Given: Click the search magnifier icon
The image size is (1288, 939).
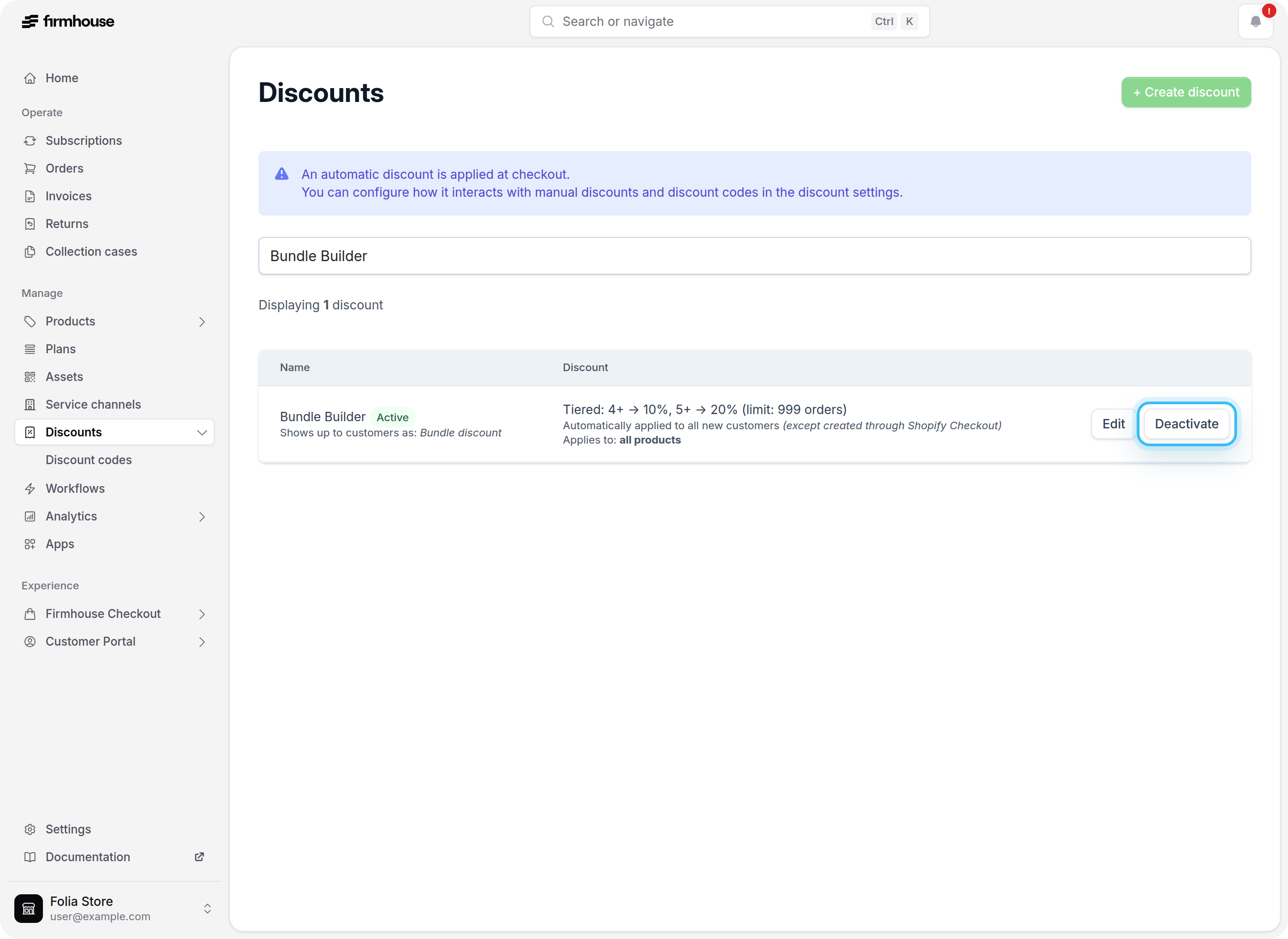Looking at the screenshot, I should 548,21.
